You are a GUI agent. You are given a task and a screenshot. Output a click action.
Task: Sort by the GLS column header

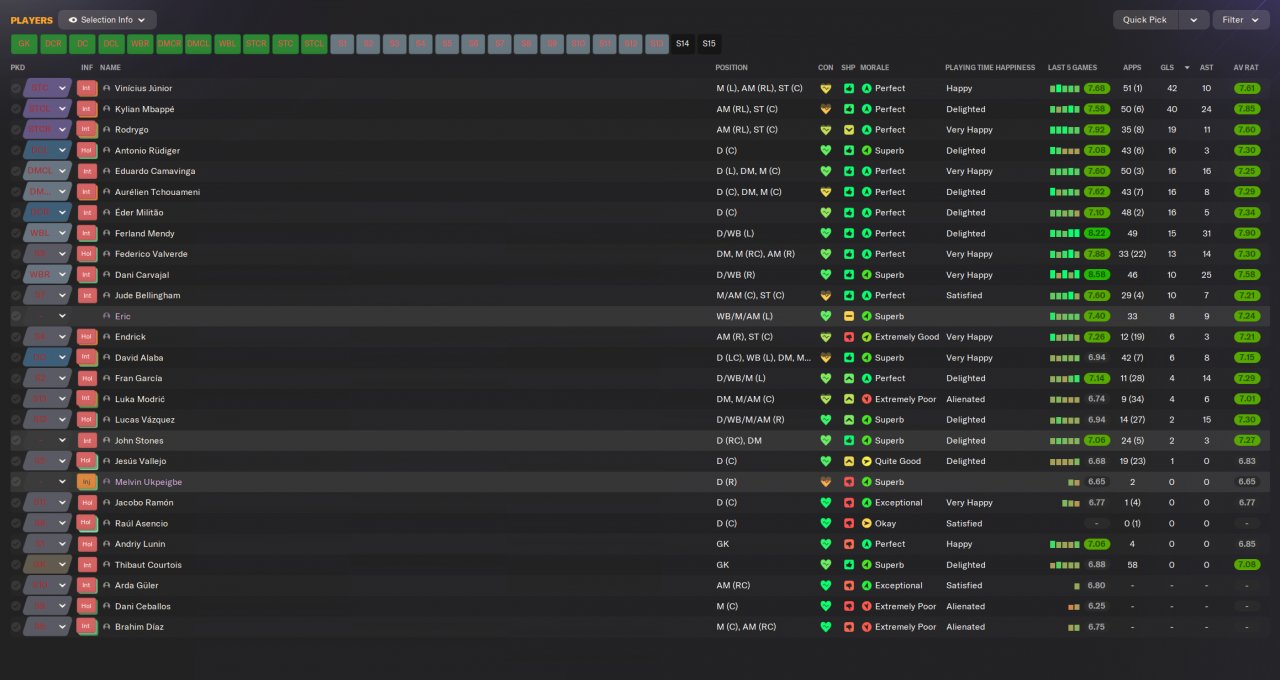pos(1167,68)
